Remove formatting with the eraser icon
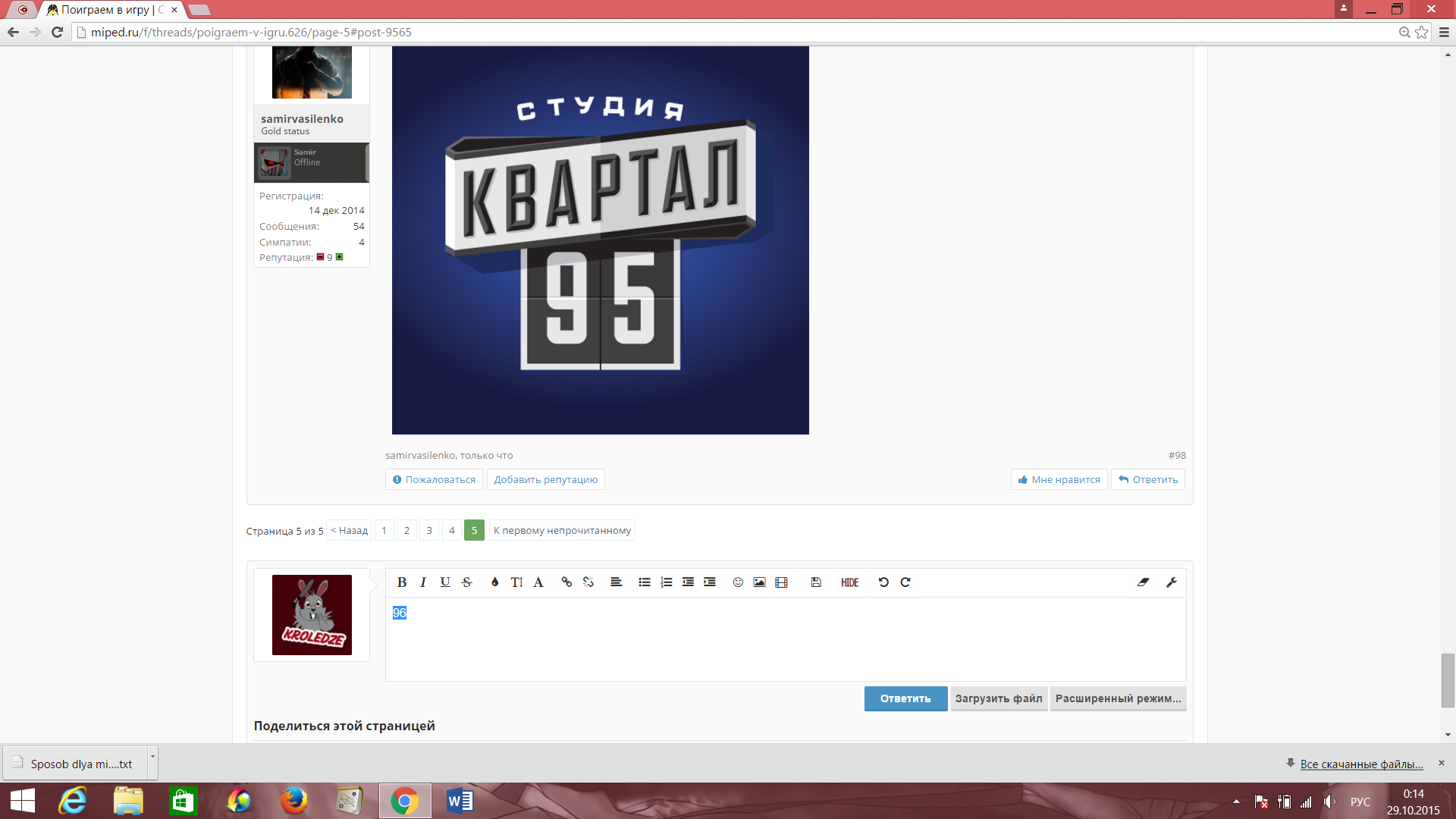Screen dimensions: 1456x819 pyautogui.click(x=1143, y=582)
